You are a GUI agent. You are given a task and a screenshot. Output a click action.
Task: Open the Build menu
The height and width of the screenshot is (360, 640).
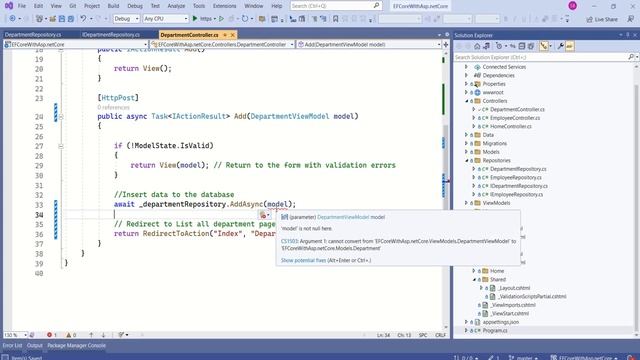tap(113, 6)
